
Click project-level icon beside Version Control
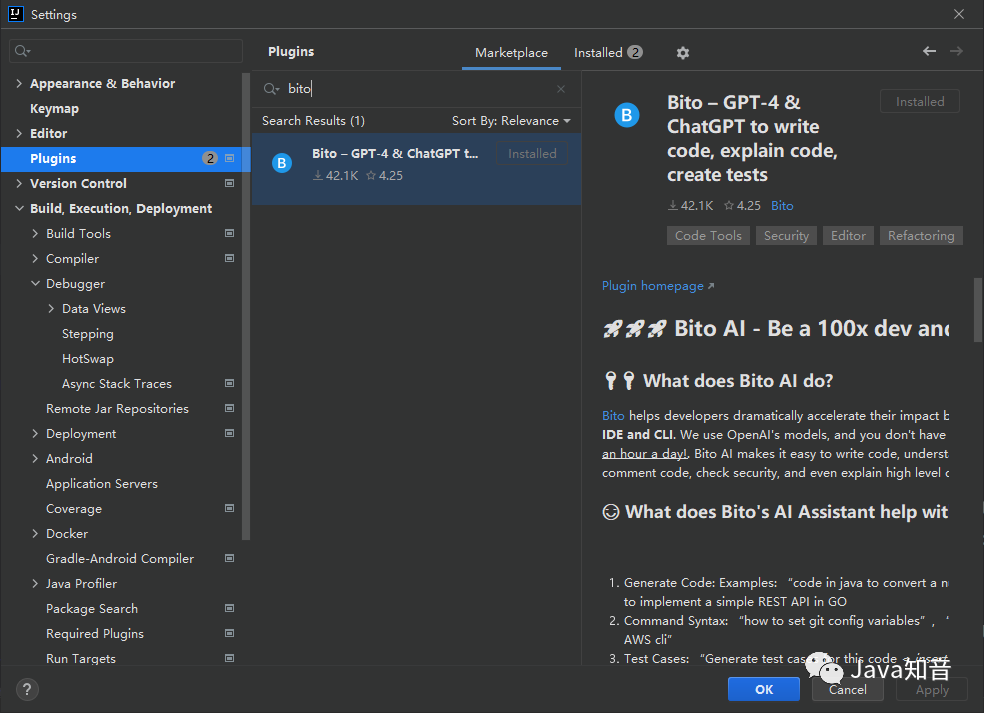230,183
